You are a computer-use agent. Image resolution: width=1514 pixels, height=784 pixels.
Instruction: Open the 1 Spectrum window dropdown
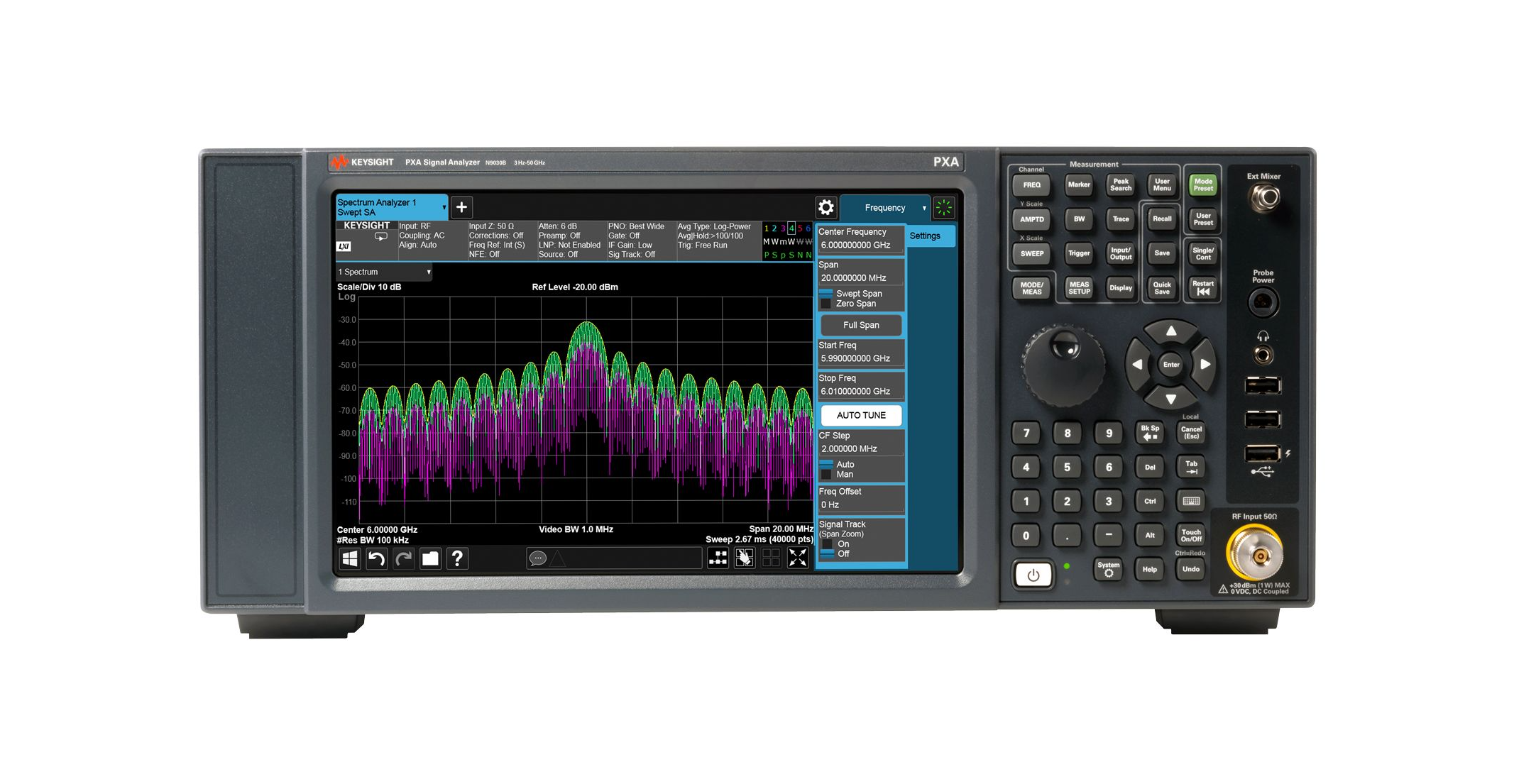tap(428, 272)
